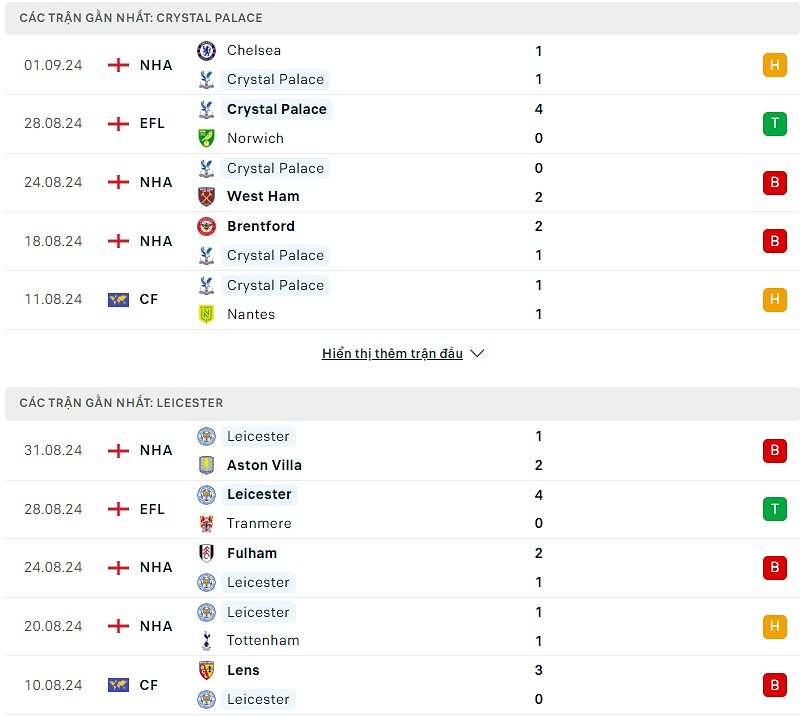Click the orange H badge for Chelsea match

click(x=774, y=66)
